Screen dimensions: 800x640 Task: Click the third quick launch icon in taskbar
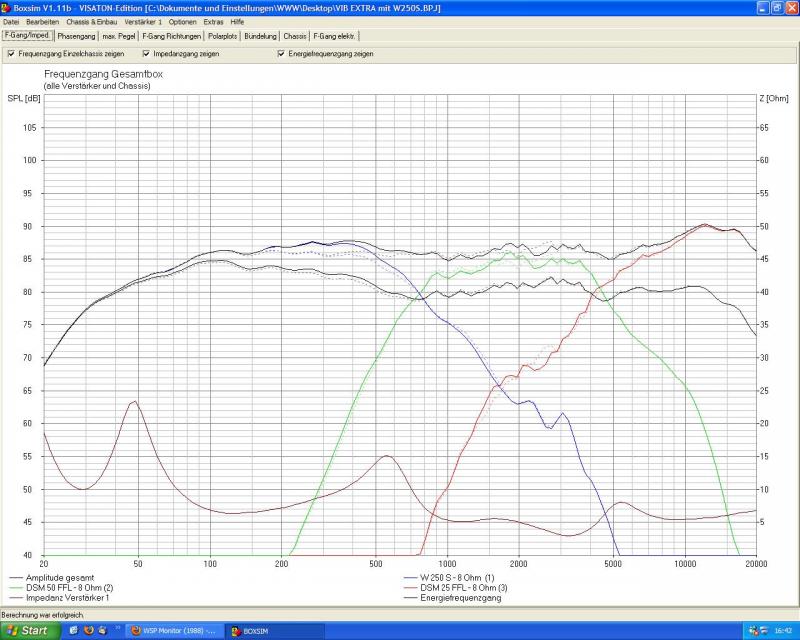pos(104,631)
